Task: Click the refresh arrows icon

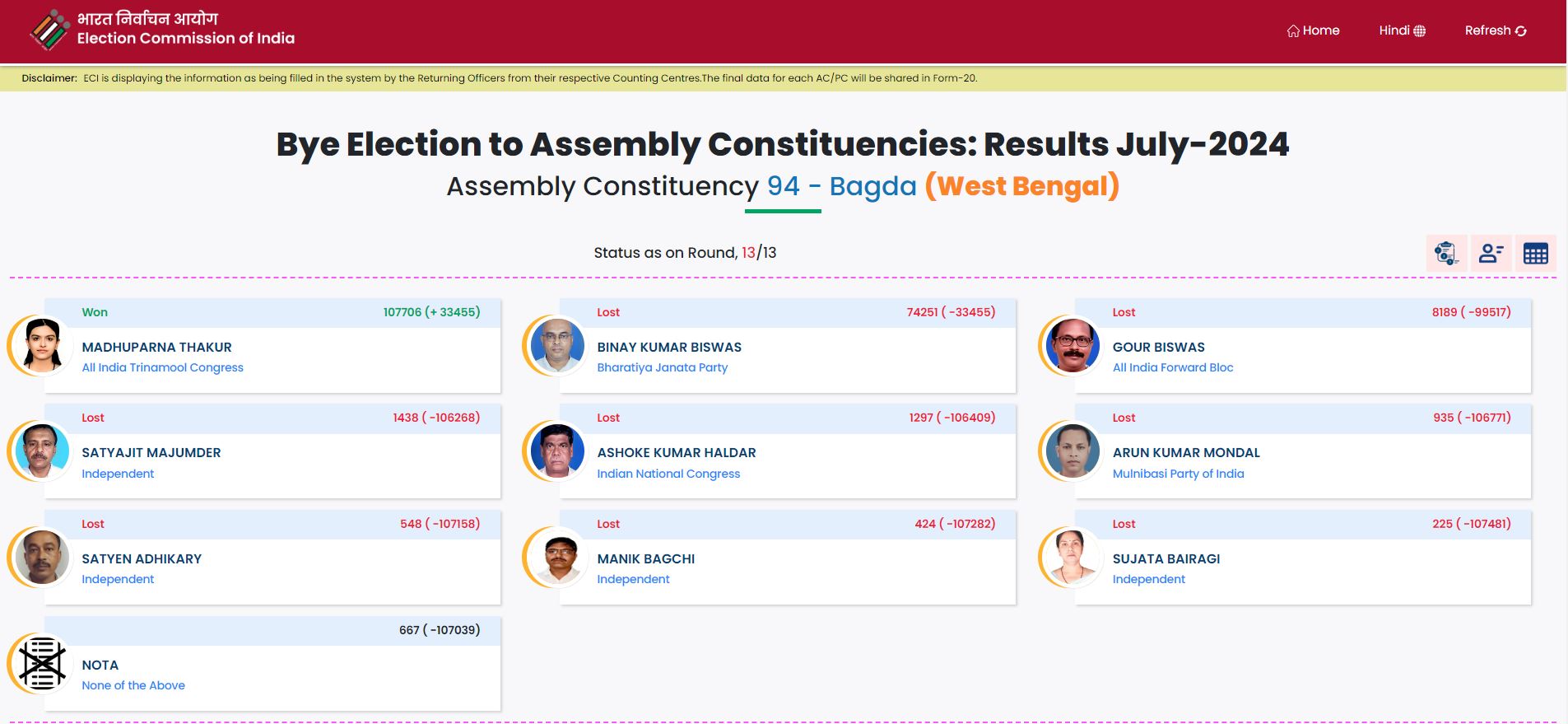Action: pos(1520,31)
